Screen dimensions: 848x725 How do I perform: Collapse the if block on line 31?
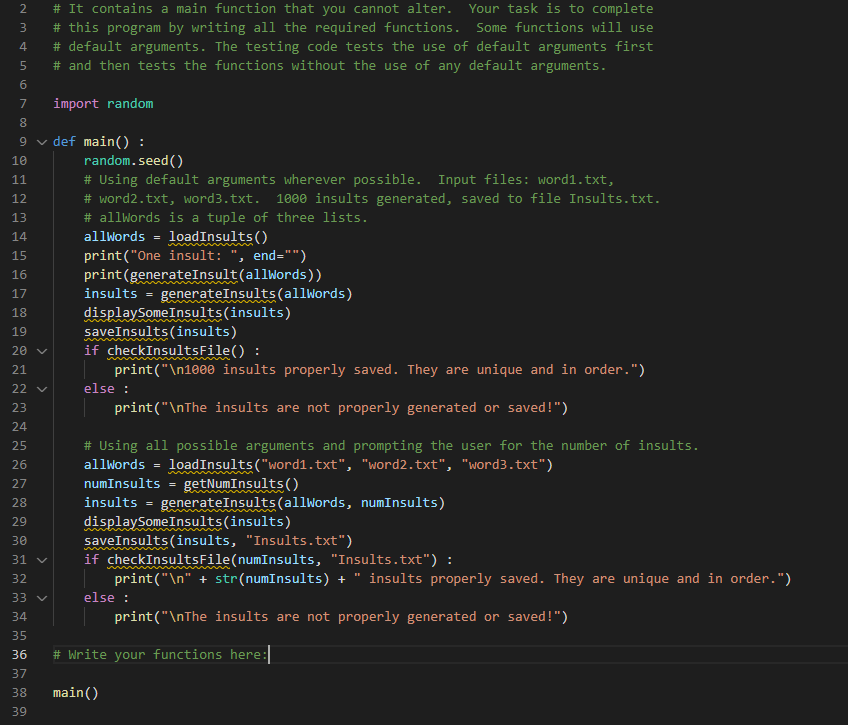click(x=41, y=559)
